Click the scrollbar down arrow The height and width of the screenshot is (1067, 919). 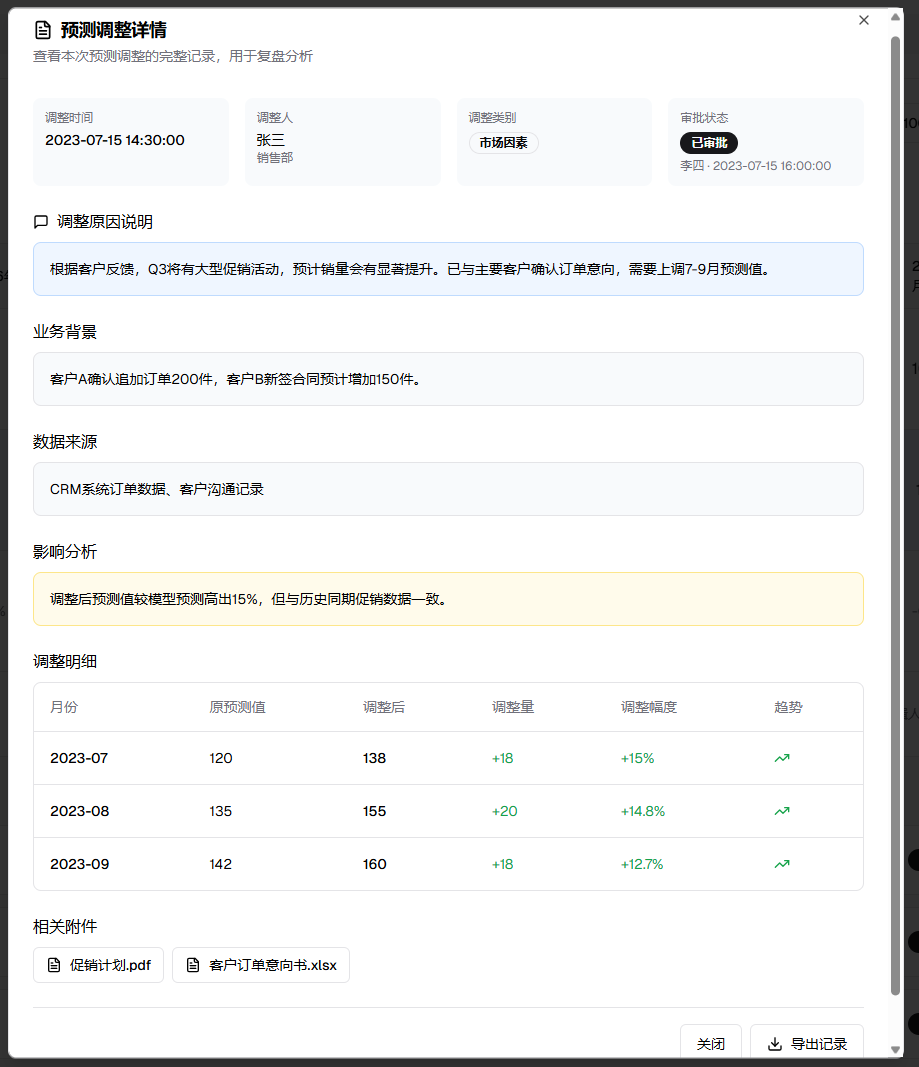(x=895, y=1049)
